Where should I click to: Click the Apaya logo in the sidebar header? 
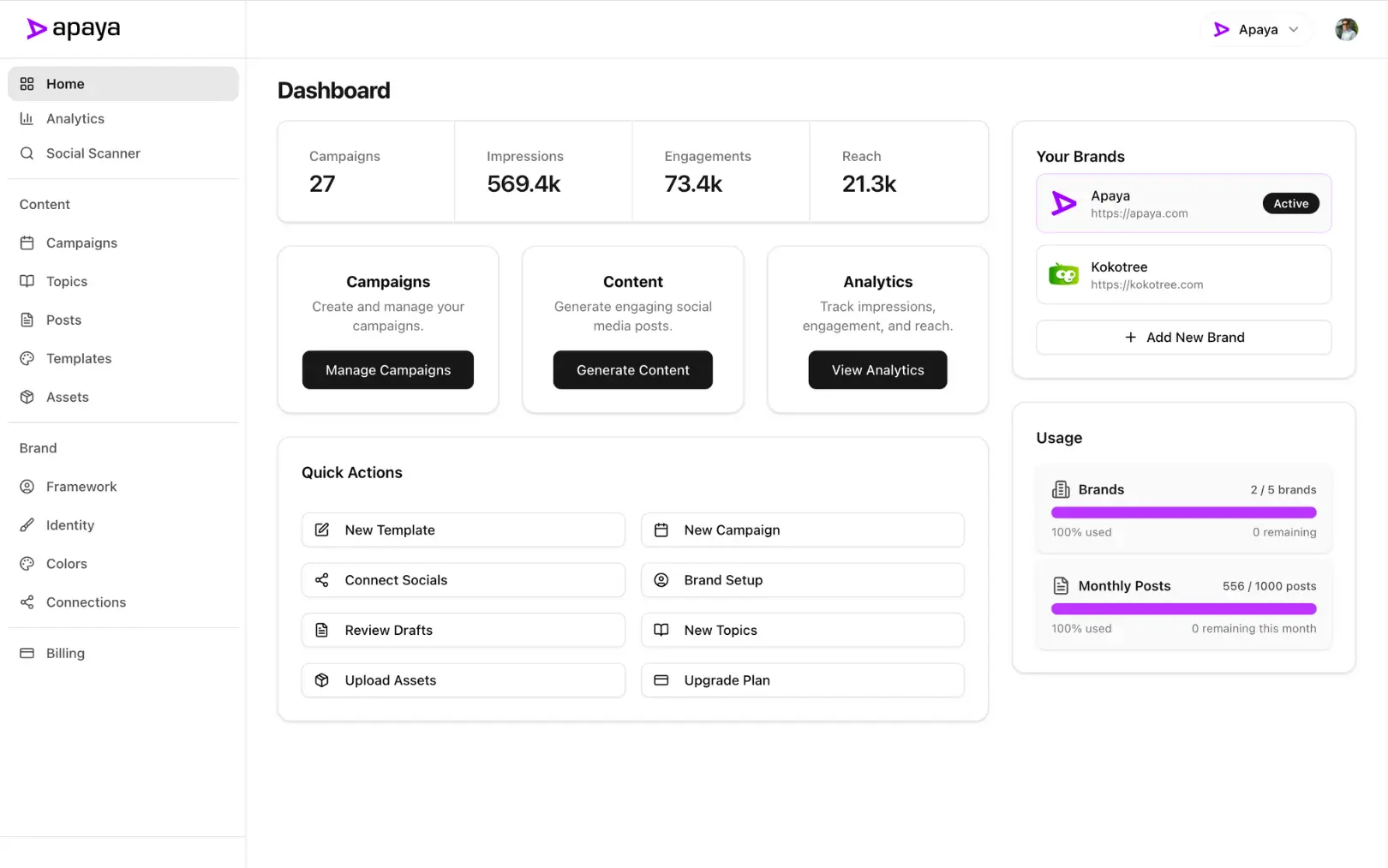tap(73, 29)
